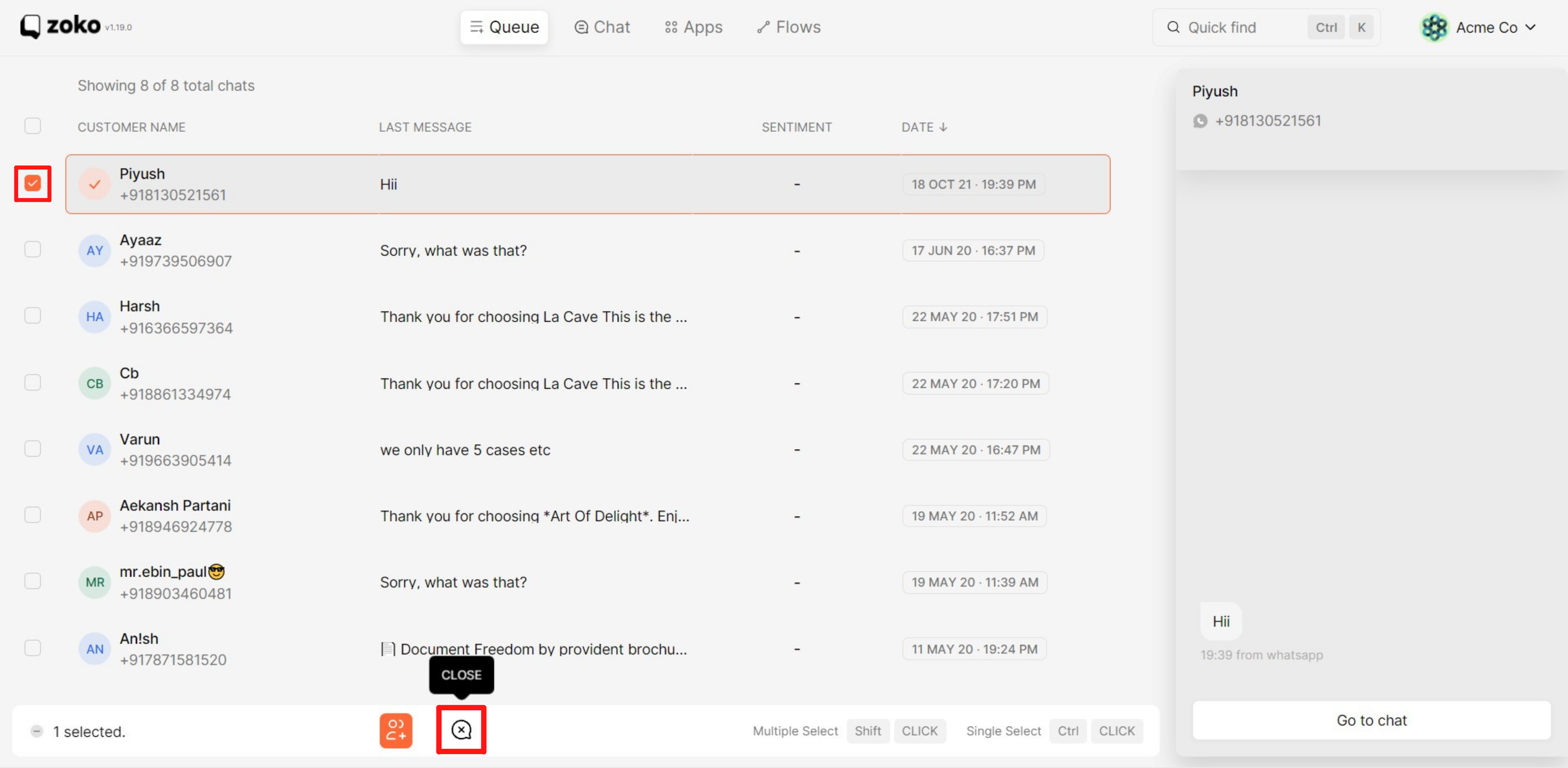
Task: Click the CUSTOMER NAME column header
Action: pos(132,127)
